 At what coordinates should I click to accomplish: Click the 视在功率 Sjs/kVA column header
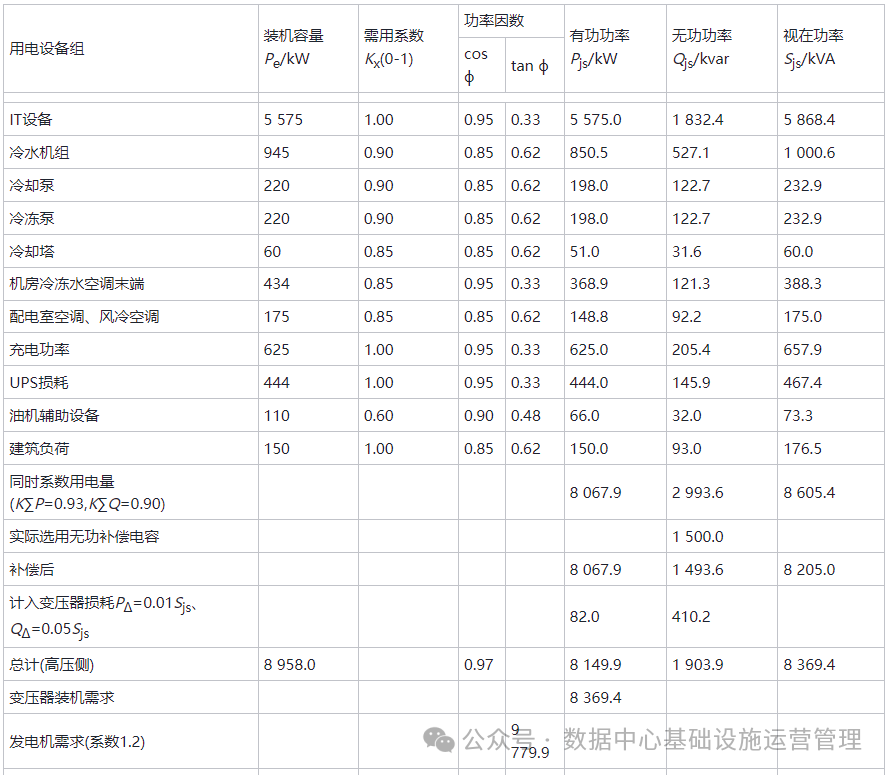click(x=813, y=47)
